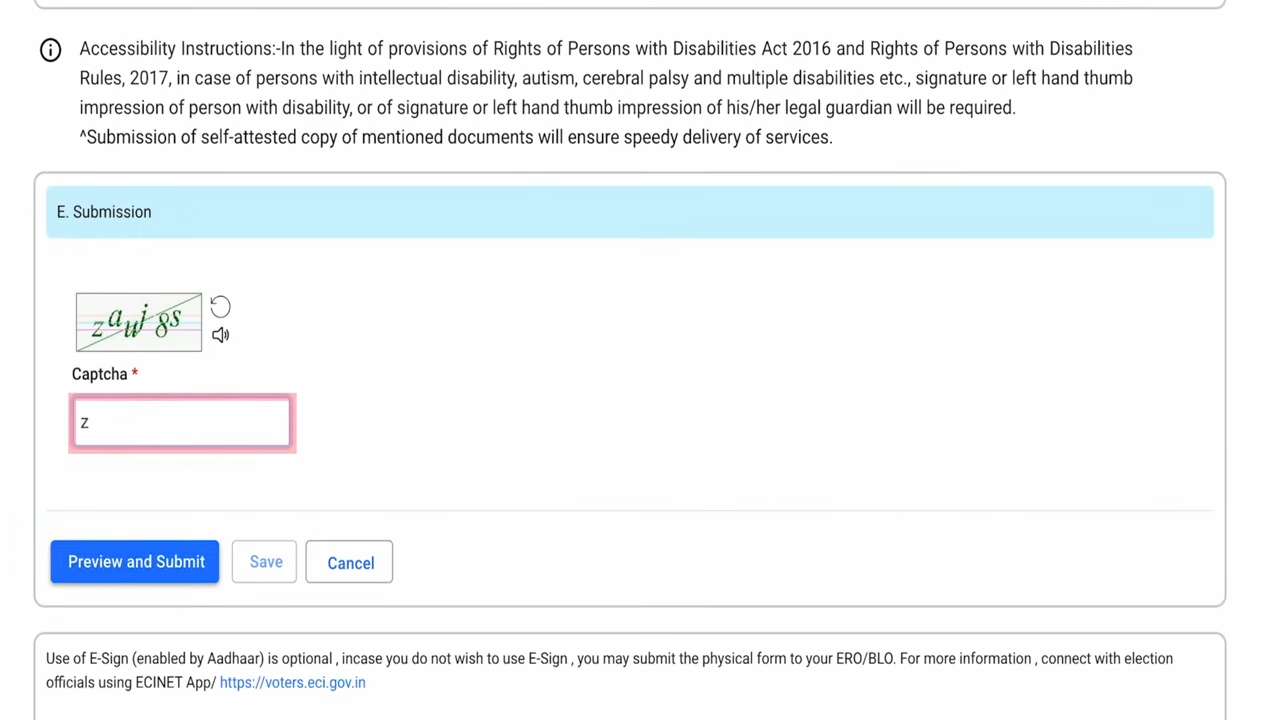Click the self-attested copy submission note
This screenshot has width=1280, height=720.
pyautogui.click(x=456, y=137)
